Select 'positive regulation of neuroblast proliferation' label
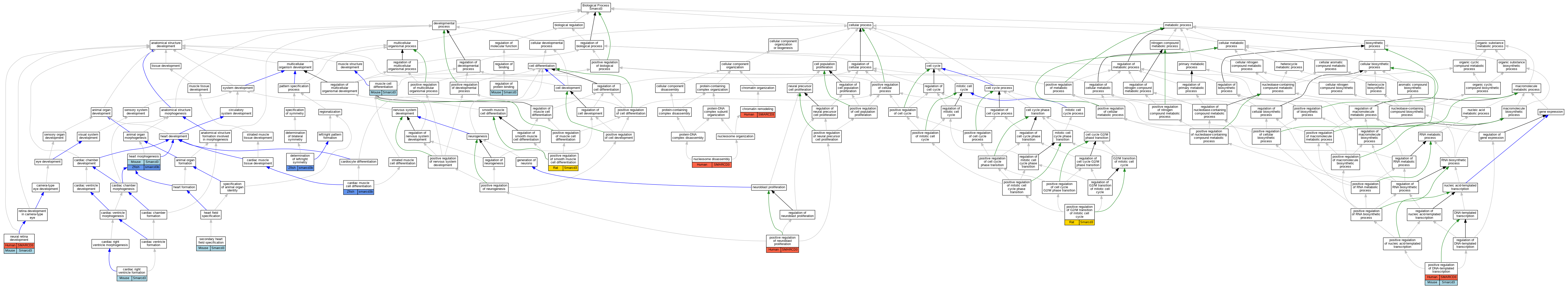Screen dimensions: 1568x288 point(782,241)
